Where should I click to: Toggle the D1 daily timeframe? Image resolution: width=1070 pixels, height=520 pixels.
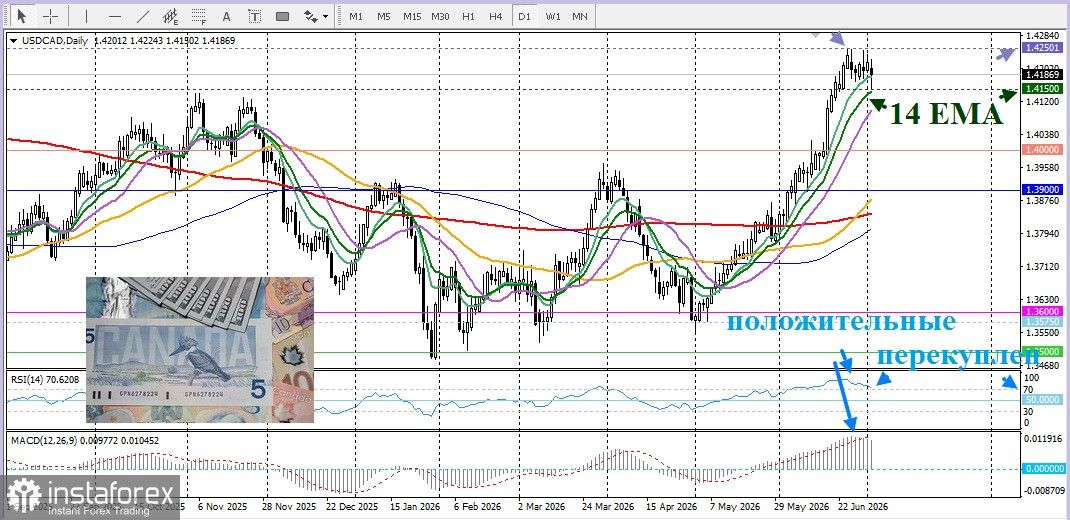(524, 16)
